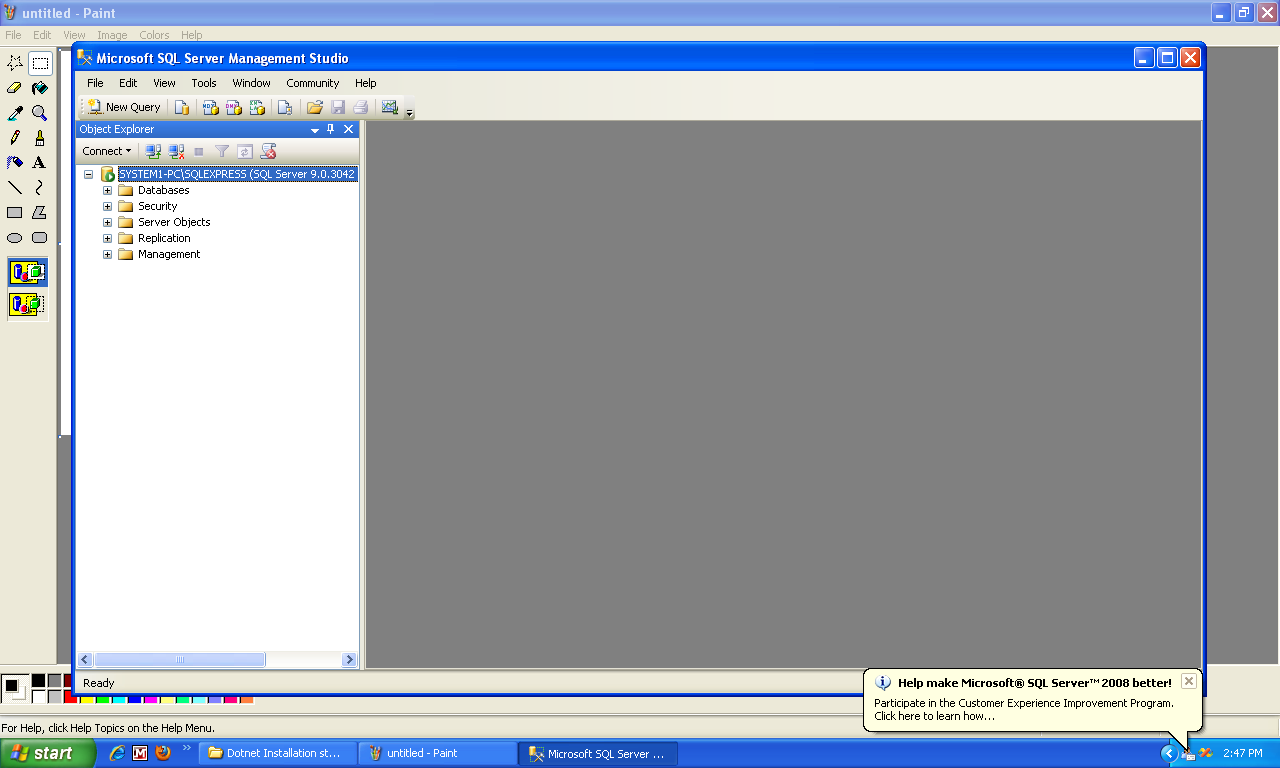This screenshot has height=768, width=1280.
Task: Click the Print icon in the SSMS toolbar
Action: coord(361,107)
